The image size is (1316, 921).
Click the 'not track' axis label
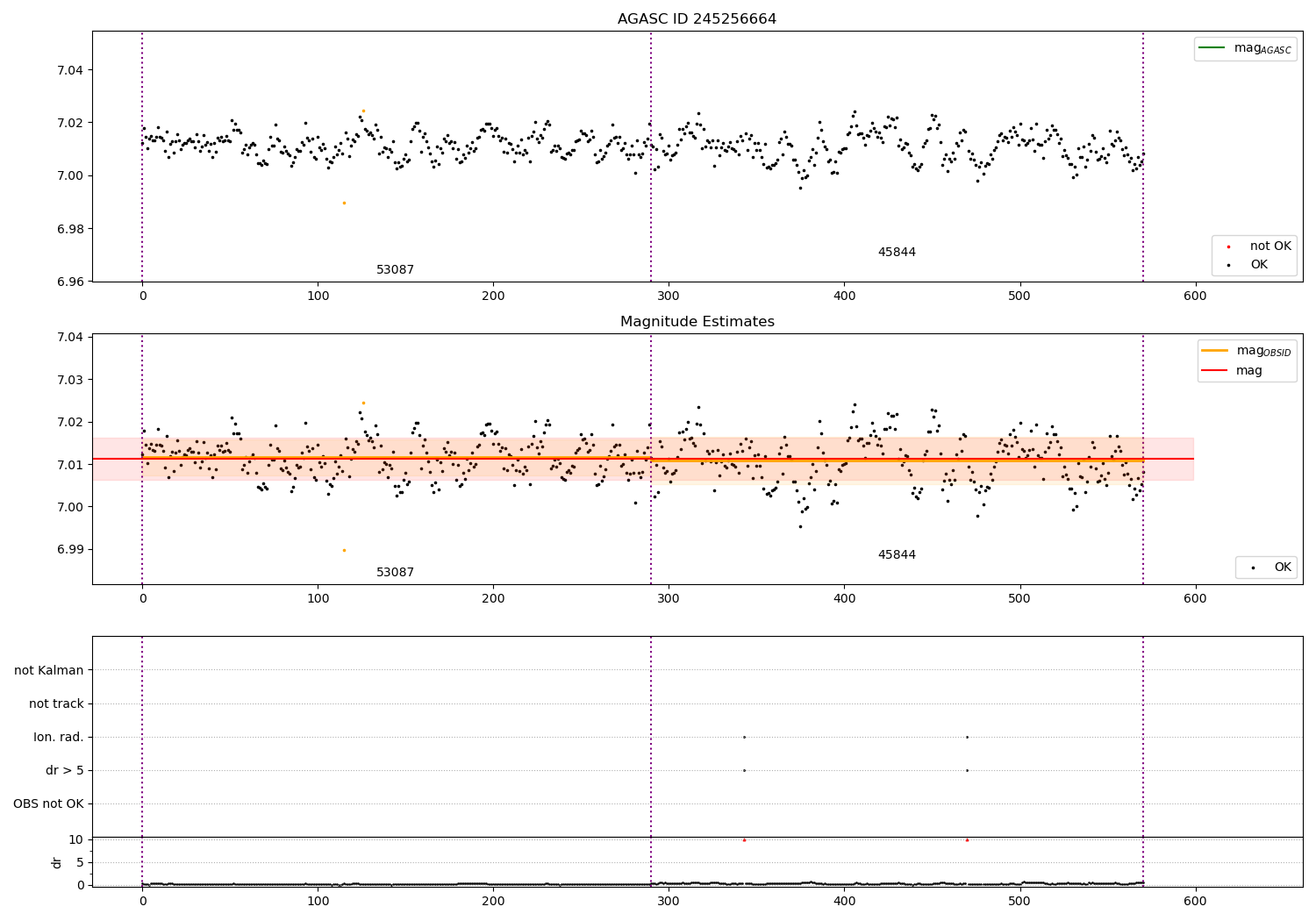pos(56,704)
